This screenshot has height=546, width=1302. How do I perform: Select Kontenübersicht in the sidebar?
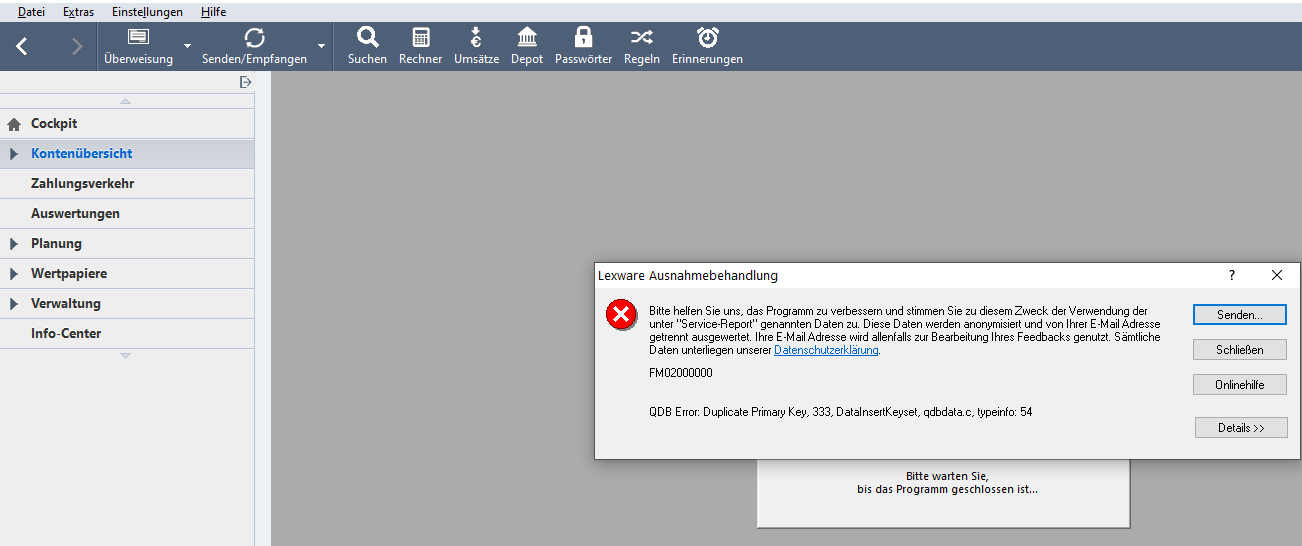[x=127, y=154]
